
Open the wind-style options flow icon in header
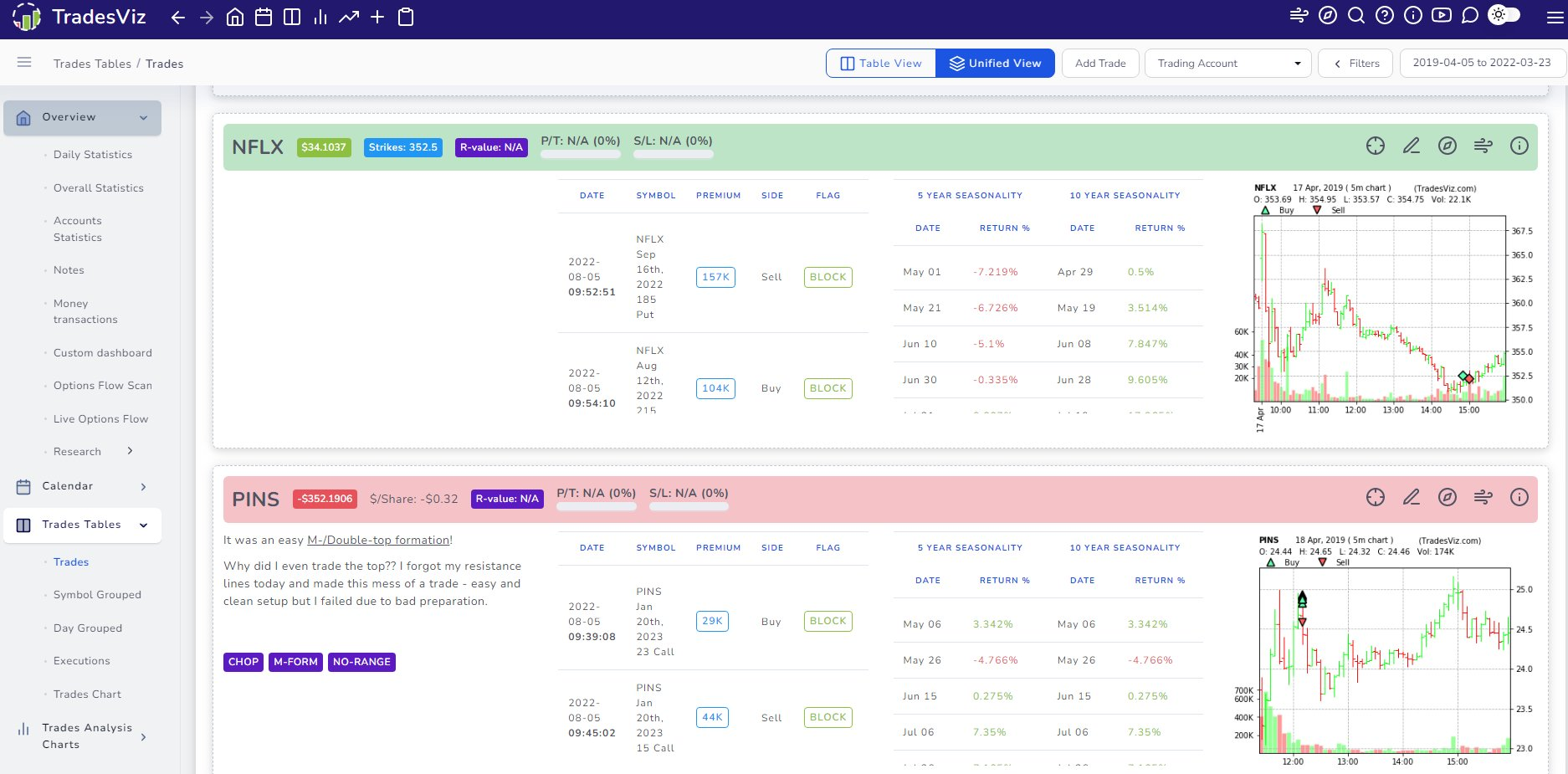click(x=1299, y=15)
